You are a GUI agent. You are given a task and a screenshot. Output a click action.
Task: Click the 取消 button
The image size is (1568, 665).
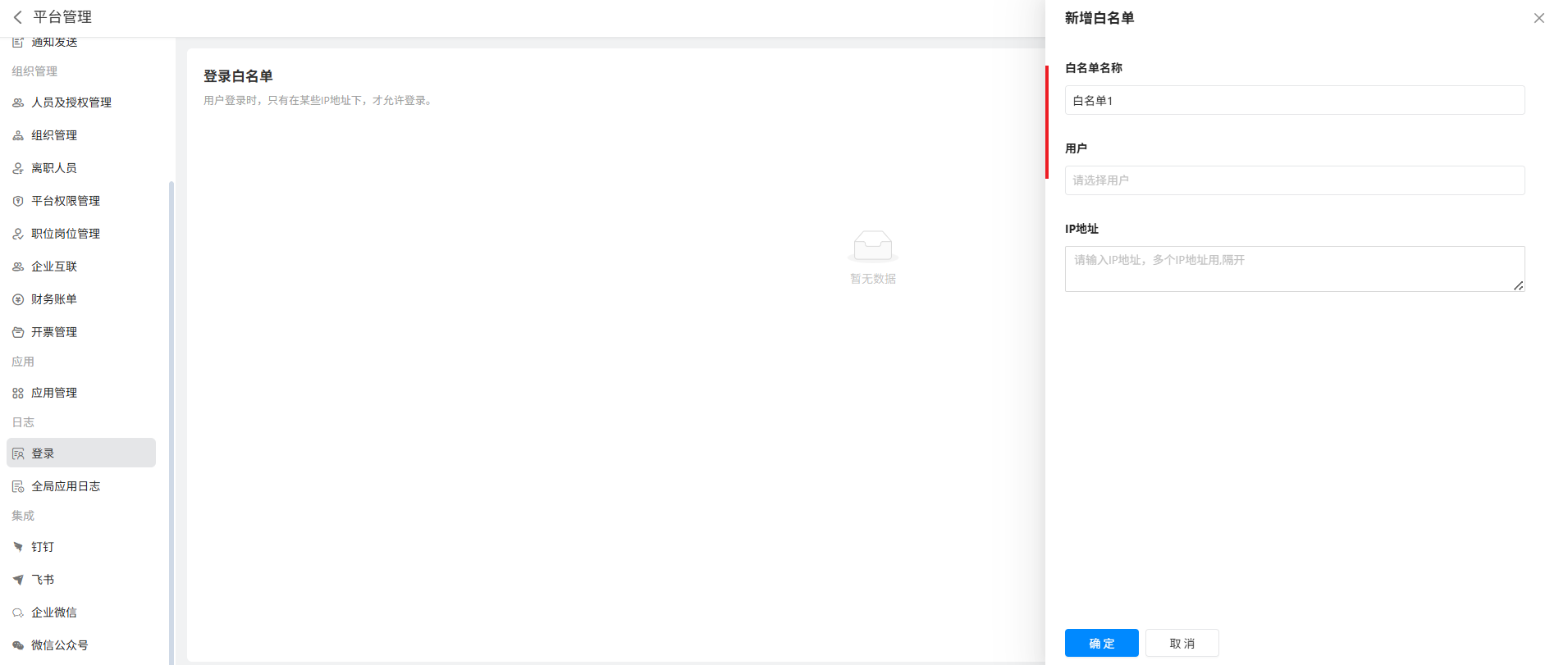pyautogui.click(x=1182, y=643)
